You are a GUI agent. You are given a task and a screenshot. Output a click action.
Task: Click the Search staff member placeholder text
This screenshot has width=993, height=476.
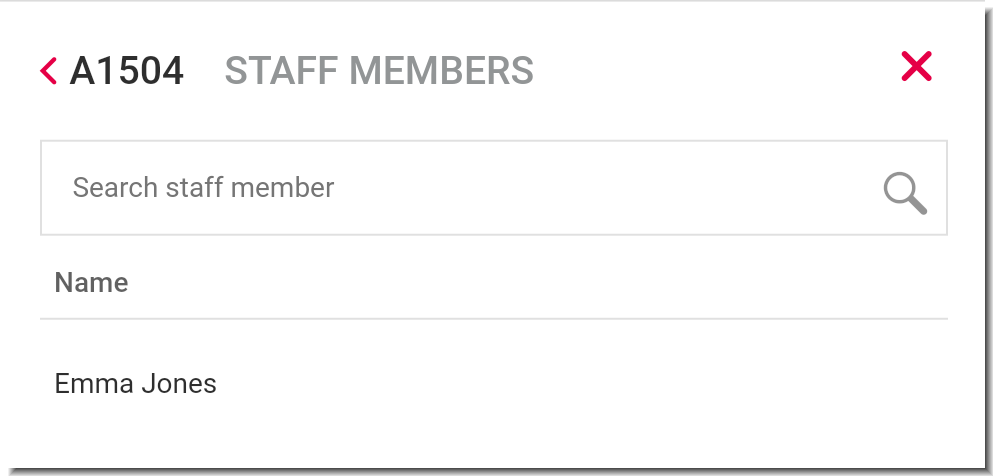point(203,187)
